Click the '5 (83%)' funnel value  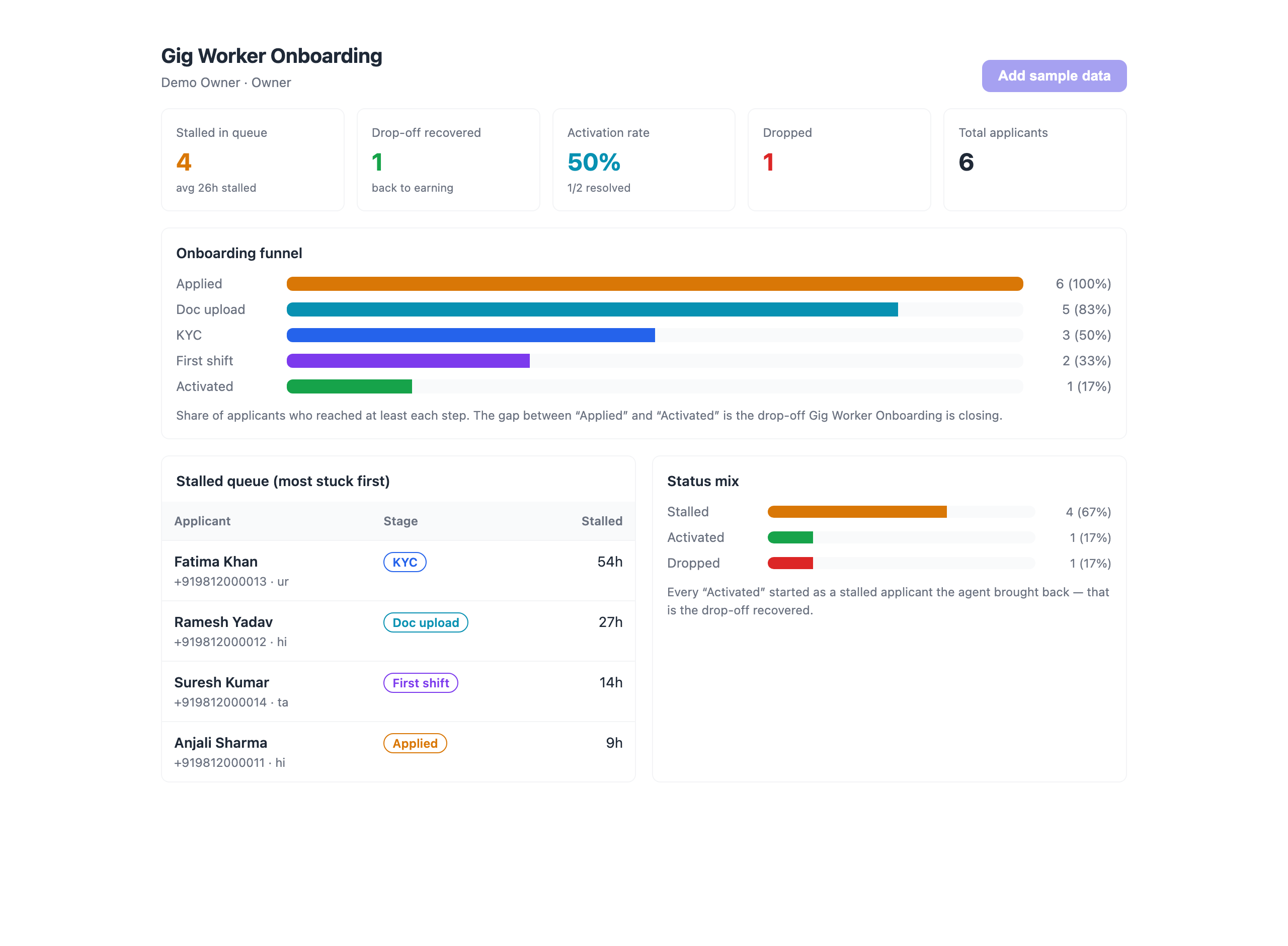coord(1086,309)
